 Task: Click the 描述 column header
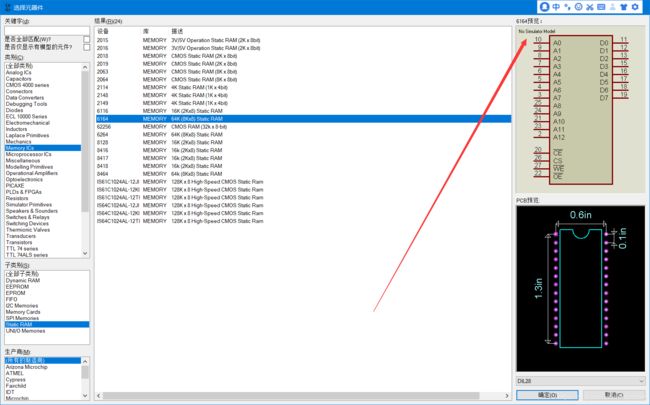[177, 32]
